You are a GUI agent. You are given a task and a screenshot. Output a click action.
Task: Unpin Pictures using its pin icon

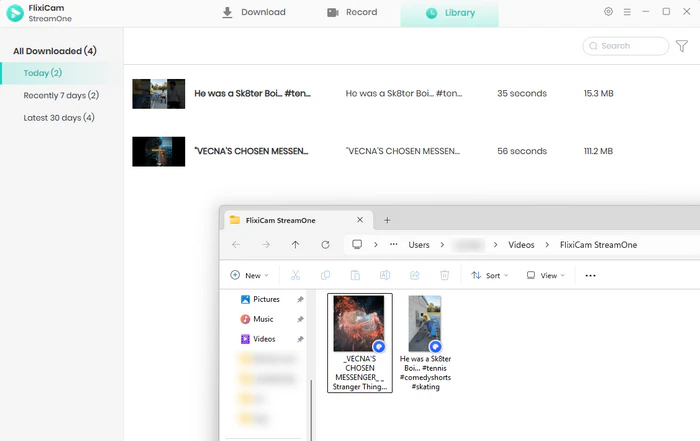click(x=300, y=300)
